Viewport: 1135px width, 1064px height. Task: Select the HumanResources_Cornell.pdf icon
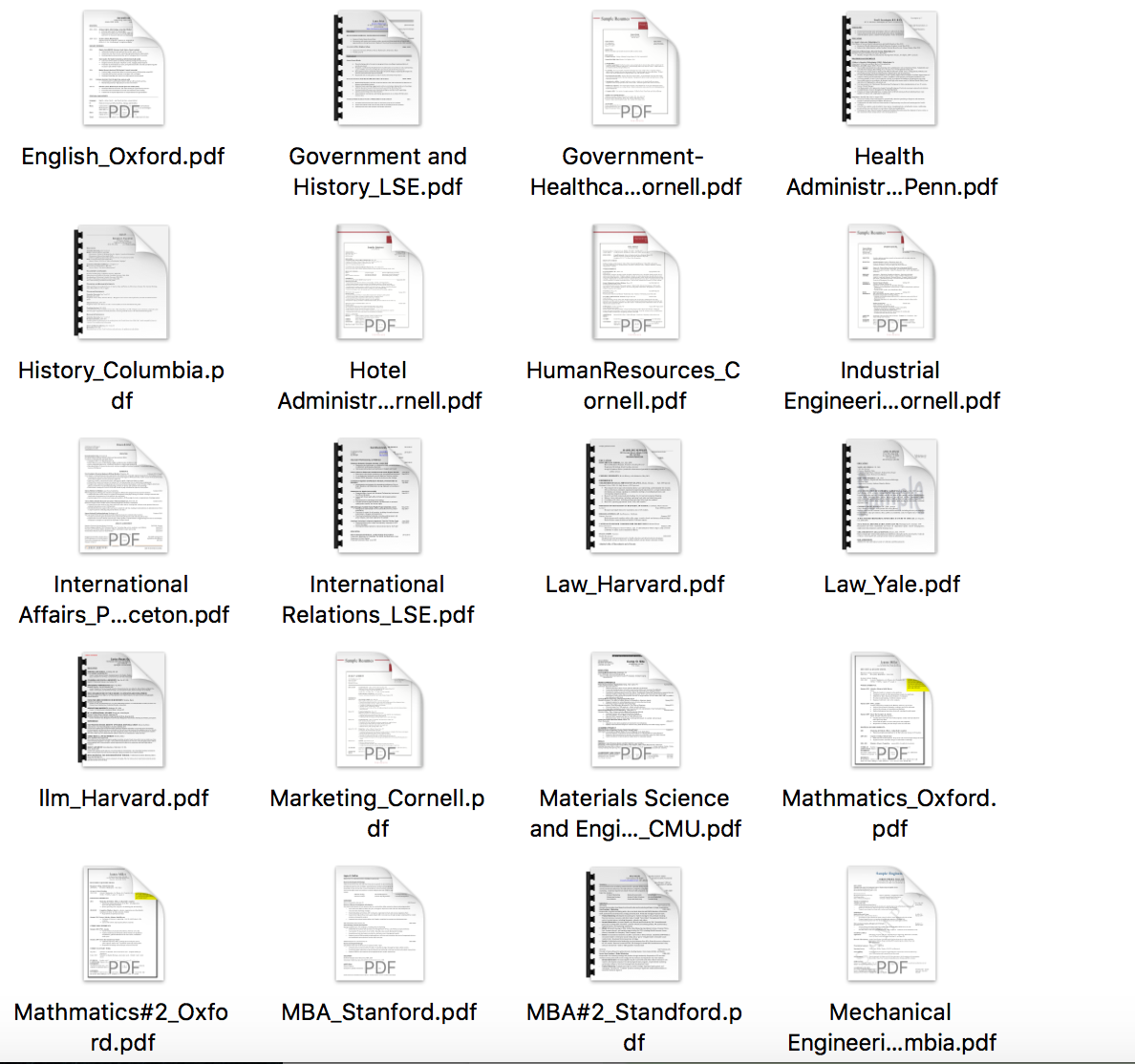(634, 282)
